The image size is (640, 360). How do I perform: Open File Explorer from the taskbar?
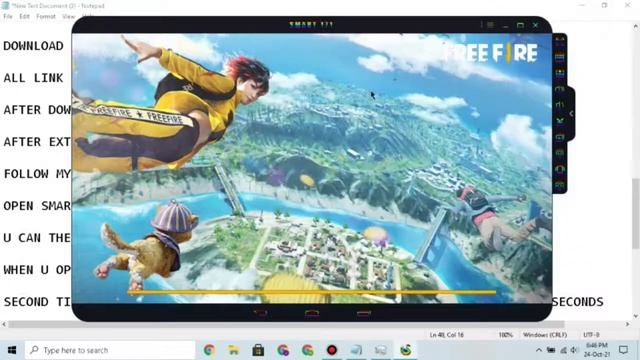(233, 350)
